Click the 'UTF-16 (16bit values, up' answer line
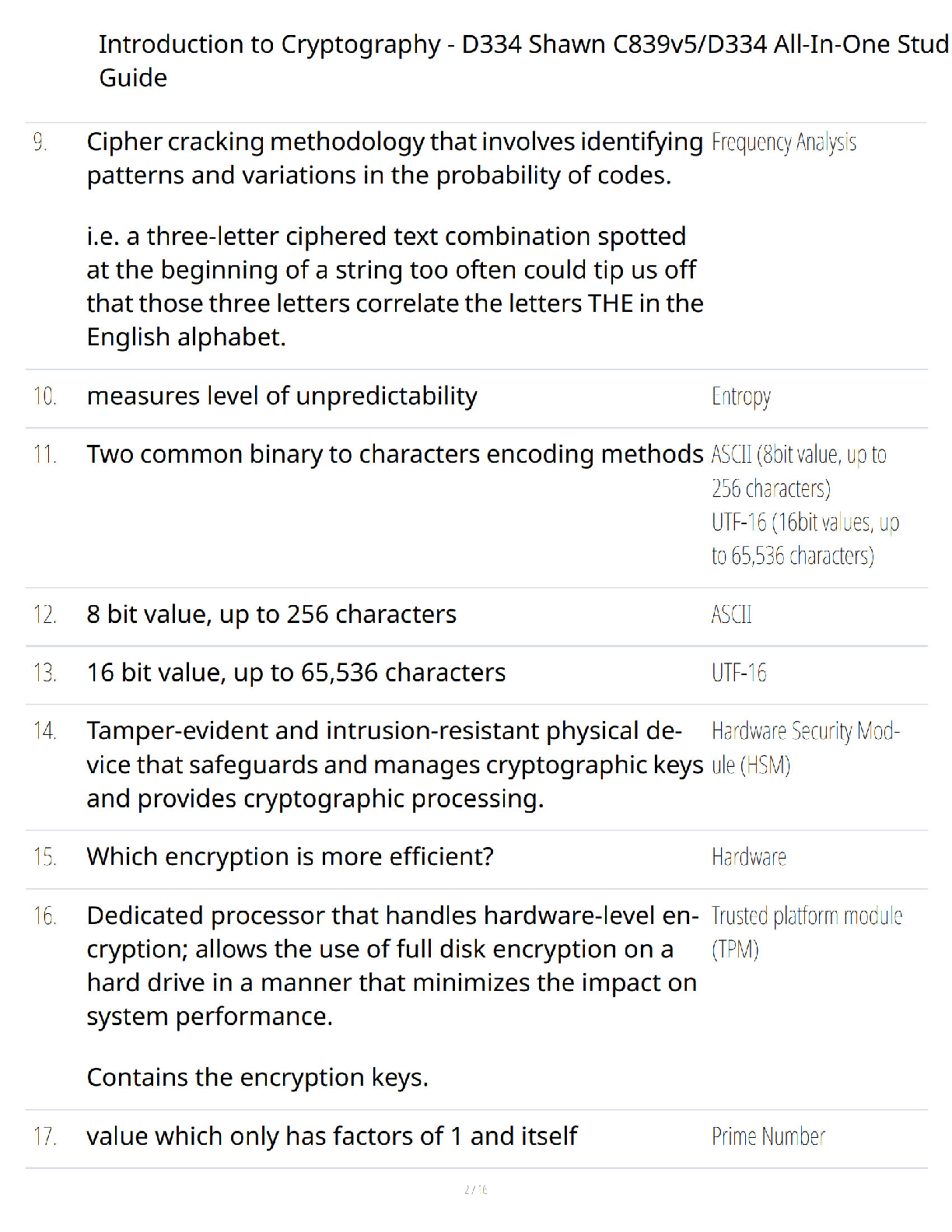This screenshot has width=952, height=1232. pyautogui.click(x=805, y=522)
